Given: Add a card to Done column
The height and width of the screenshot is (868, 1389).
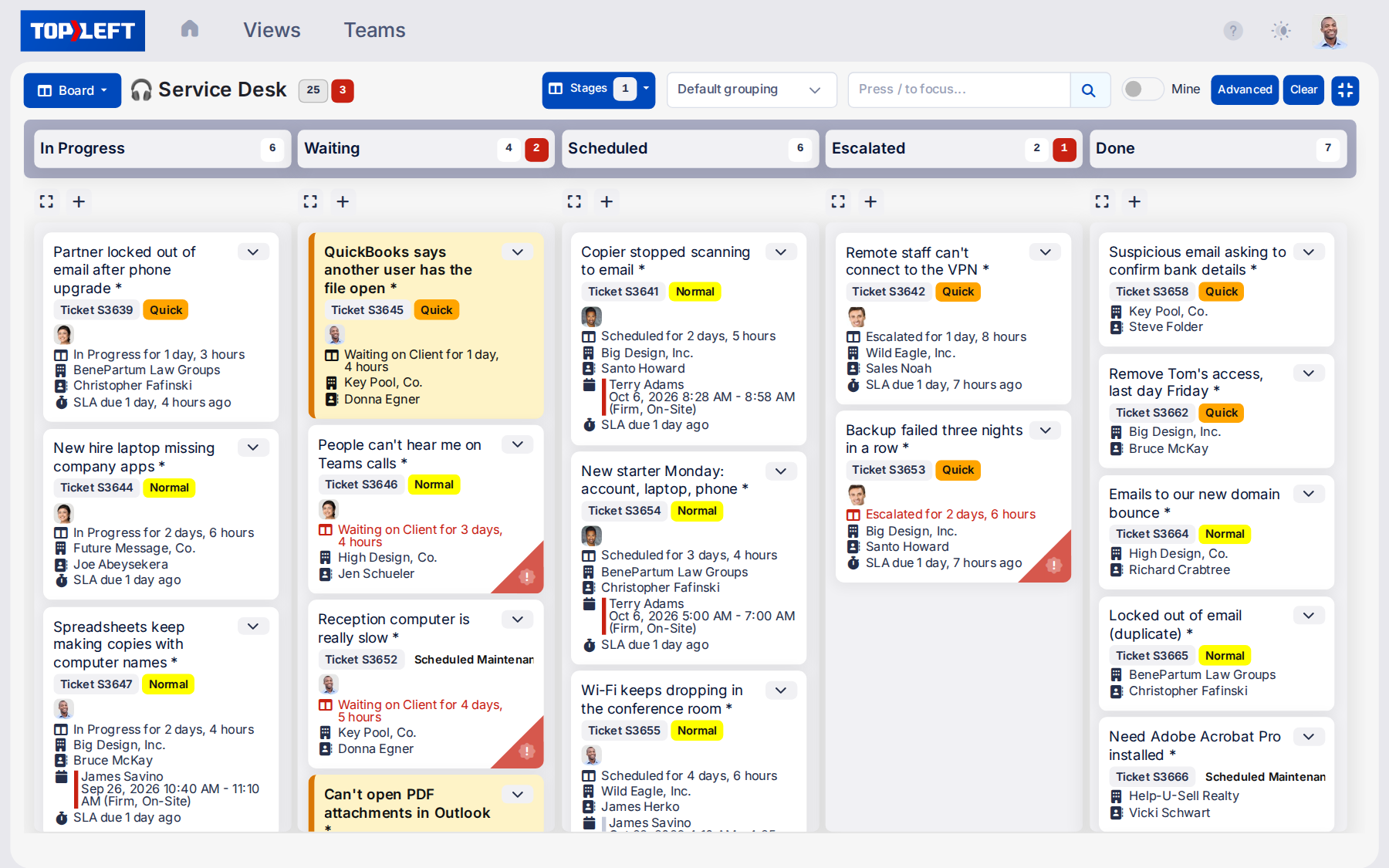Looking at the screenshot, I should tap(1134, 201).
